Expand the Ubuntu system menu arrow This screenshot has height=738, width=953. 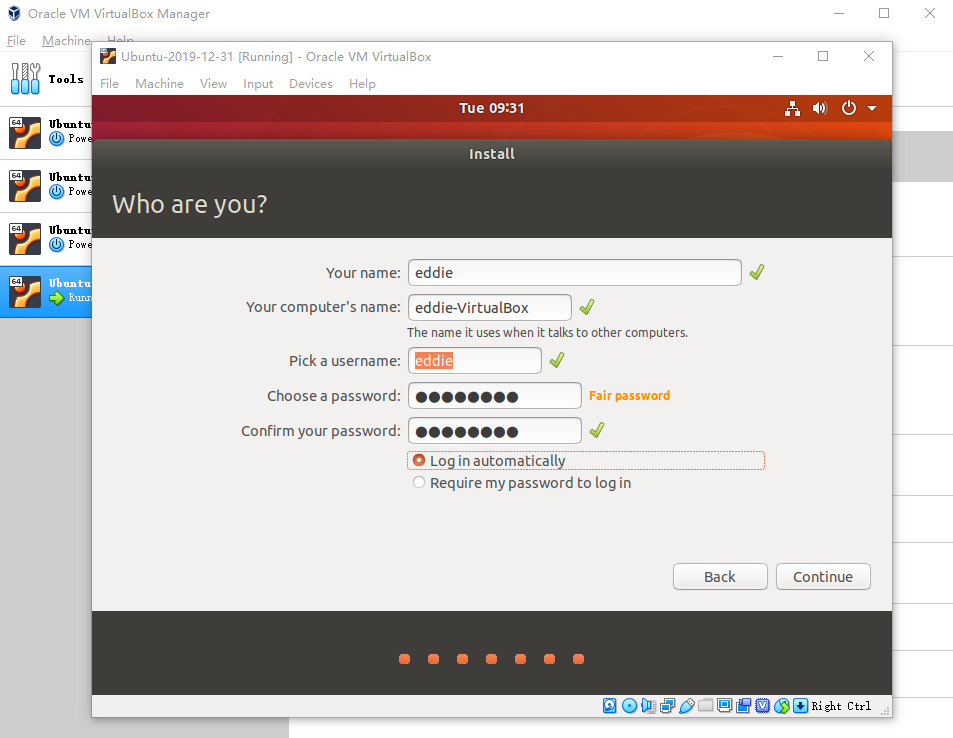pos(872,108)
